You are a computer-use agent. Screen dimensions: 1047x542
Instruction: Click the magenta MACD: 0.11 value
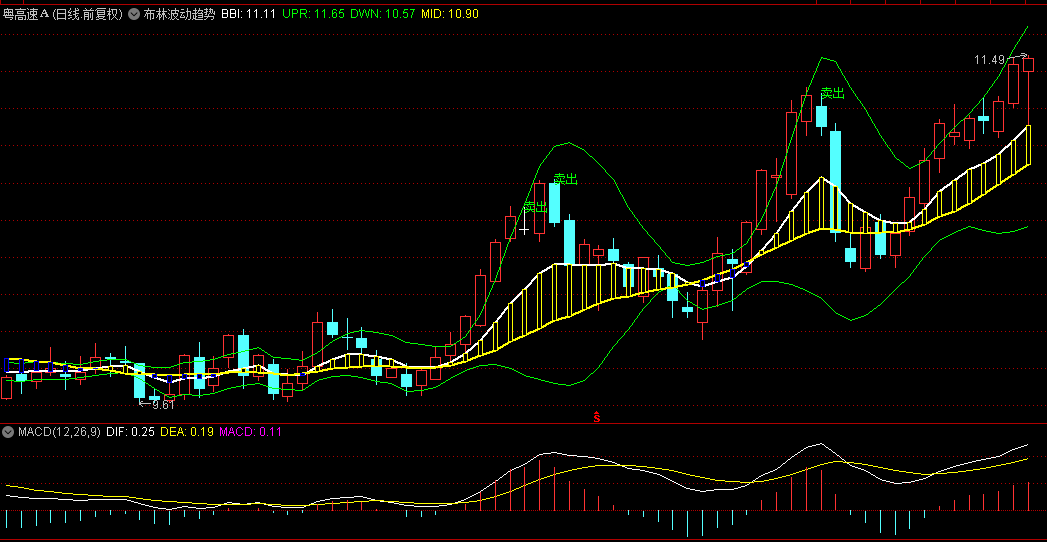[250, 432]
